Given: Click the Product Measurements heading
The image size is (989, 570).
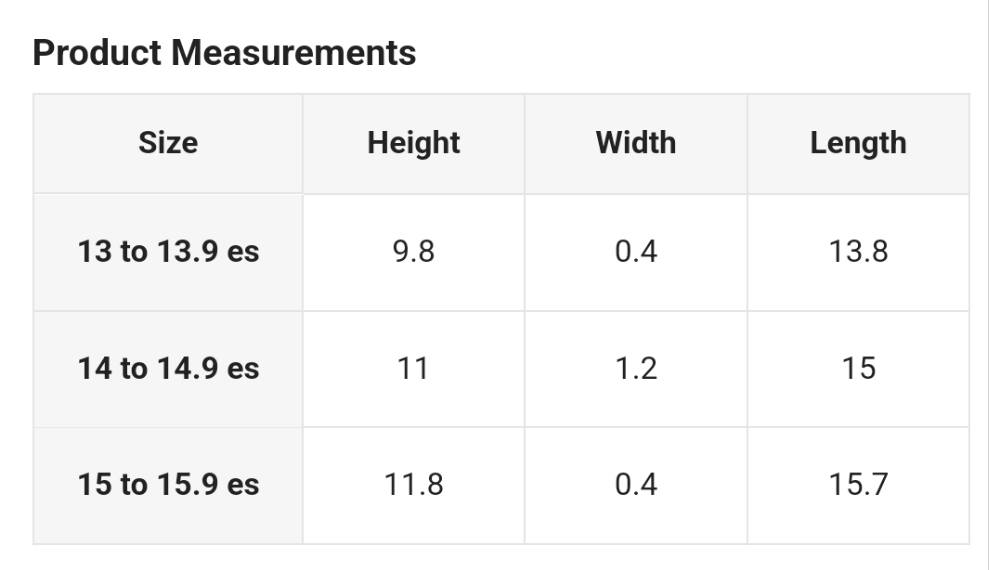Looking at the screenshot, I should [224, 53].
